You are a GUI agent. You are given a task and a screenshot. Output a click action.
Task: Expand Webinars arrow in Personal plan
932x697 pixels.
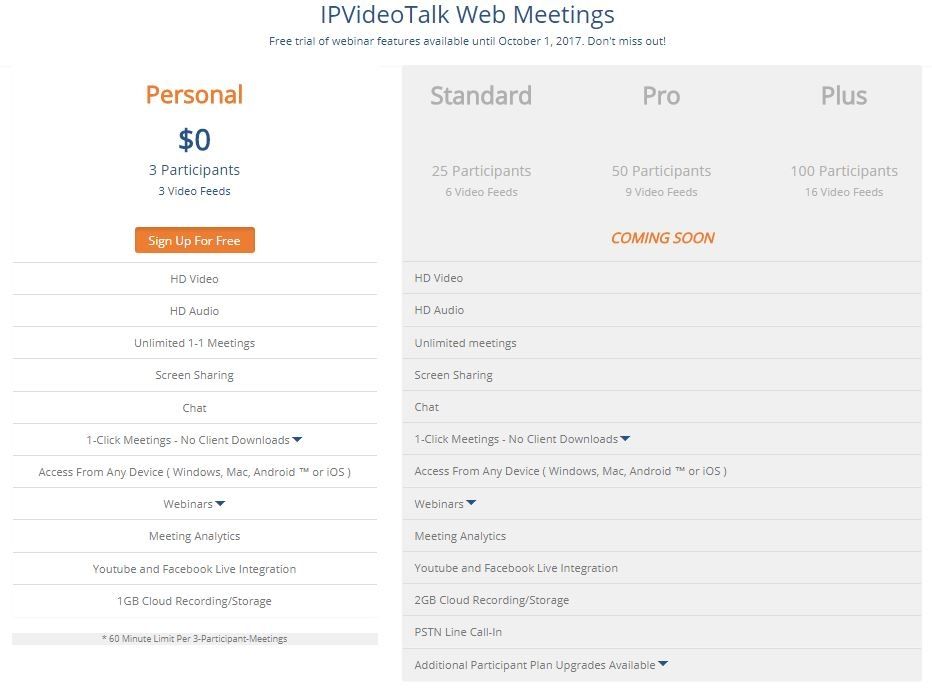tap(220, 504)
